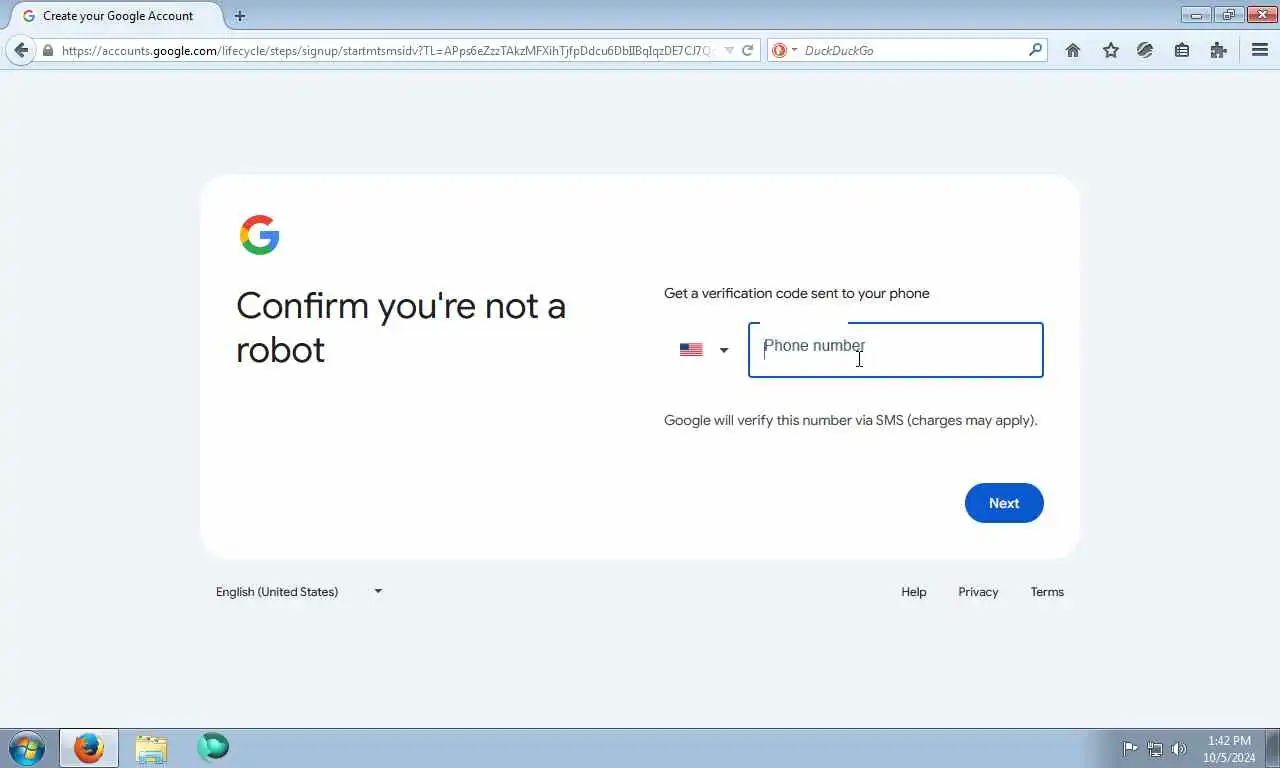This screenshot has height=768, width=1280.
Task: Reload the page with the refresh icon
Action: (x=747, y=50)
